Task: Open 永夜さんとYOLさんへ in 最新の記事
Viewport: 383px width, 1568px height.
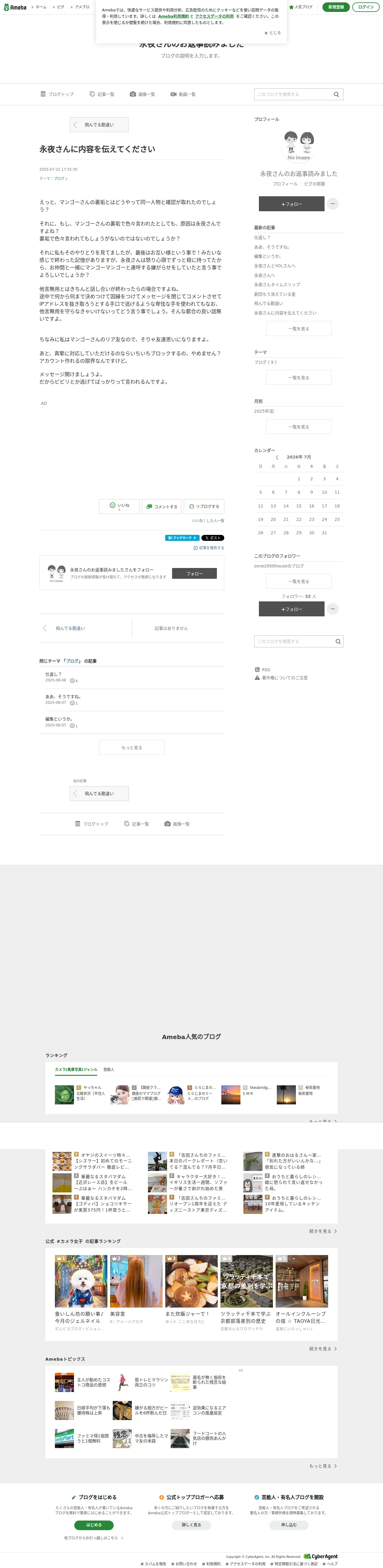Action: [x=275, y=266]
